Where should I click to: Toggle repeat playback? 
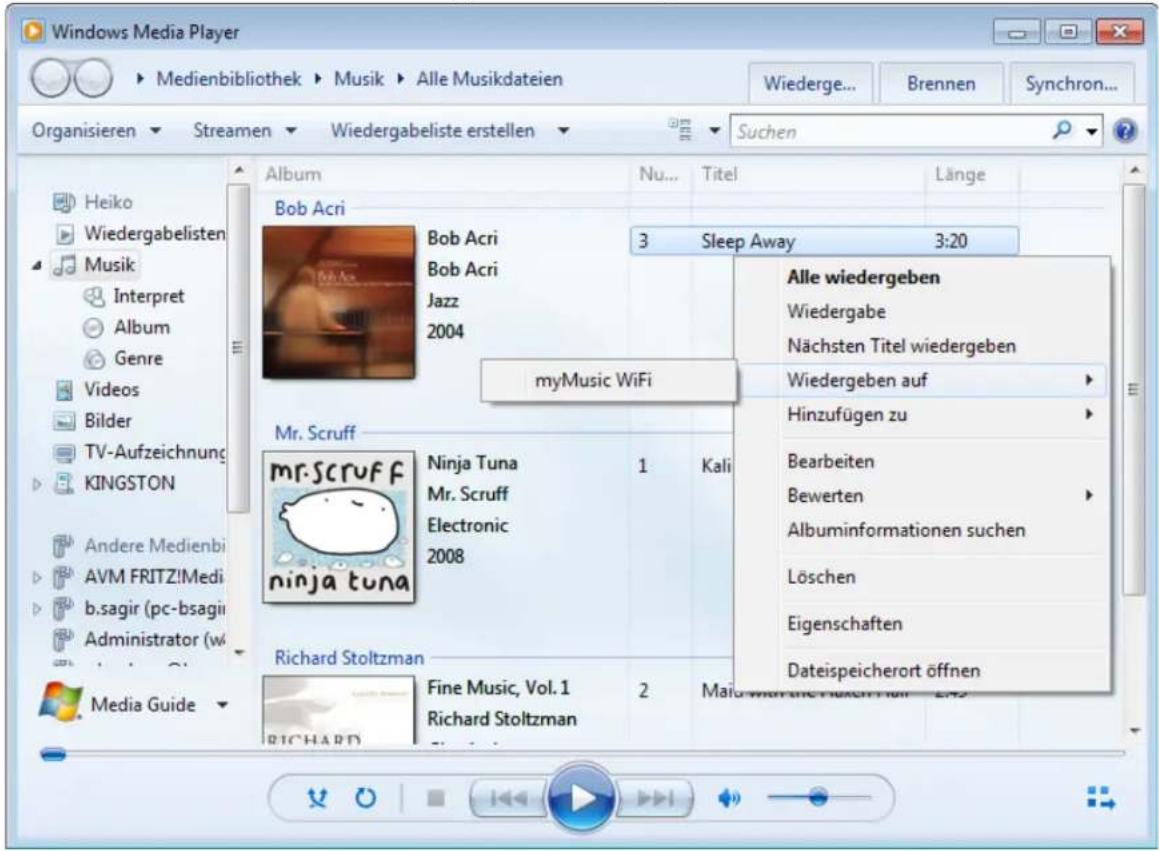pyautogui.click(x=365, y=799)
